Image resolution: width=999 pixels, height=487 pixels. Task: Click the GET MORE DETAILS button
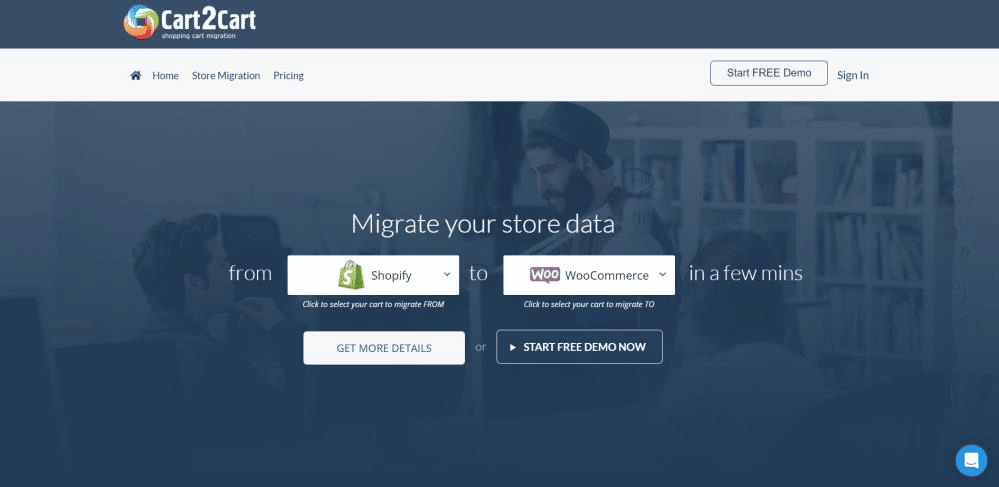coord(384,348)
